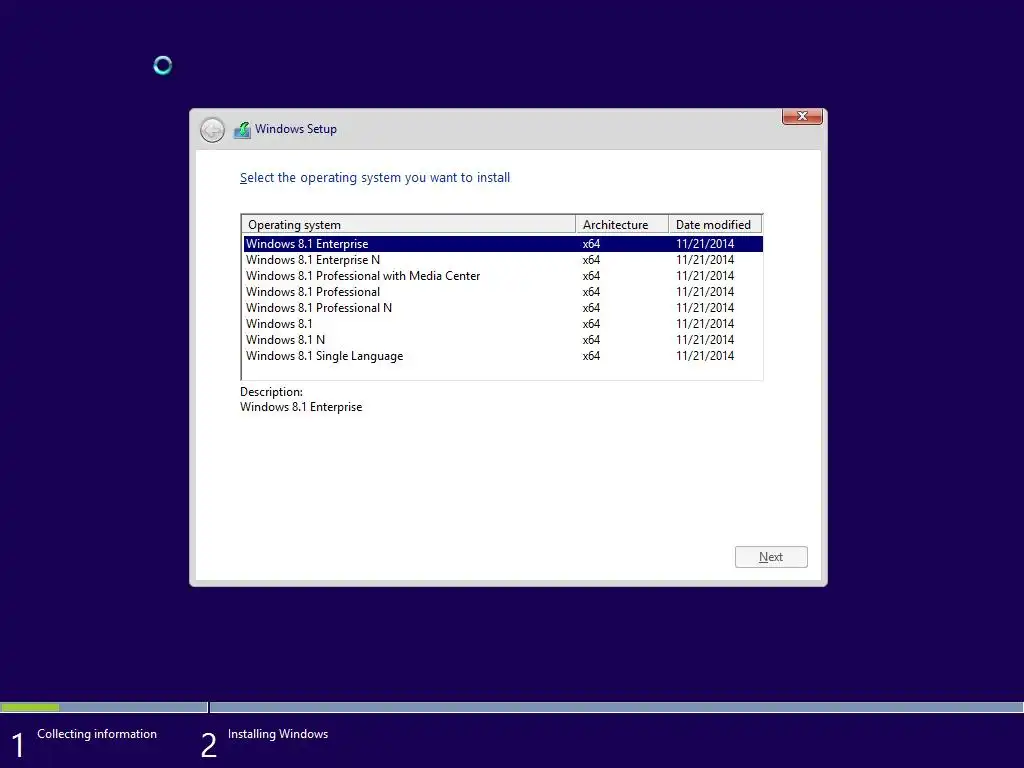Close the Windows Setup dialog
The width and height of the screenshot is (1024, 768).
pyautogui.click(x=802, y=116)
